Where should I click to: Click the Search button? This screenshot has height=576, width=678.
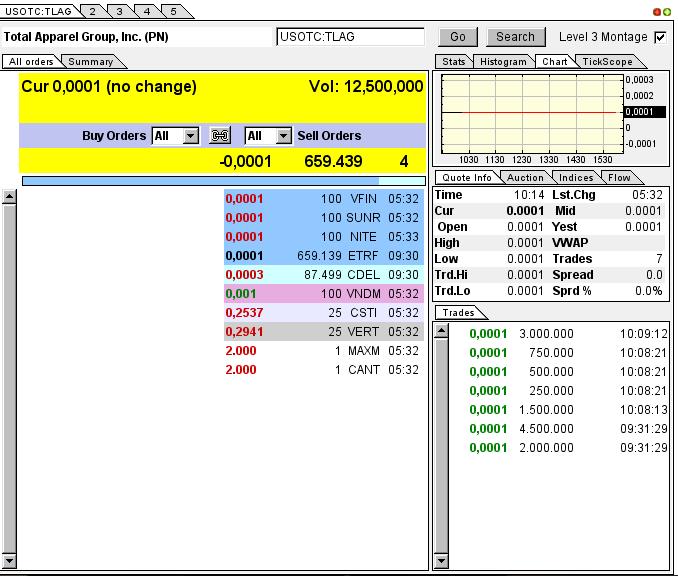click(x=515, y=37)
